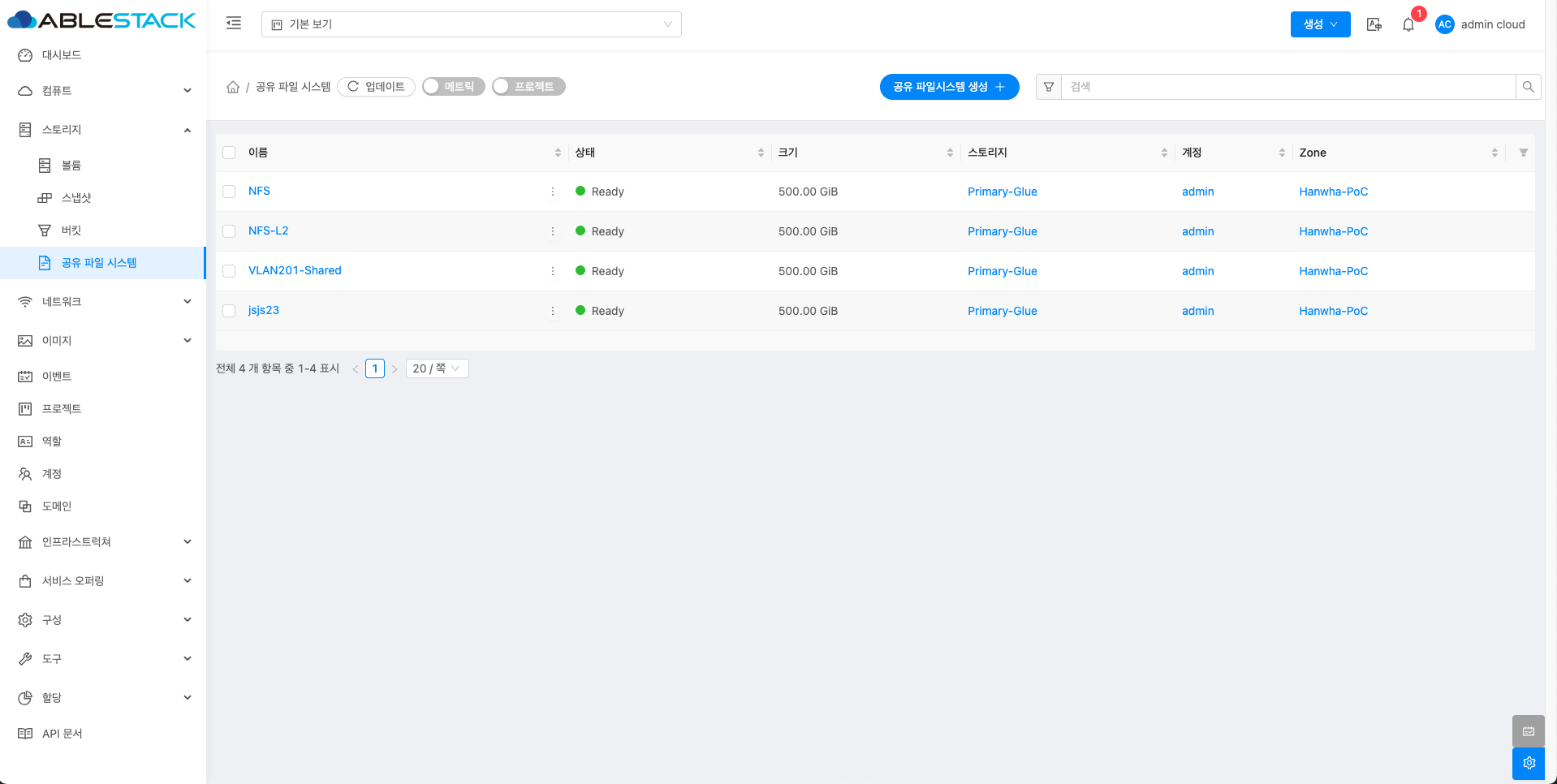Viewport: 1557px width, 784px height.
Task: Open the 기본 보기 view dropdown
Action: 471,24
